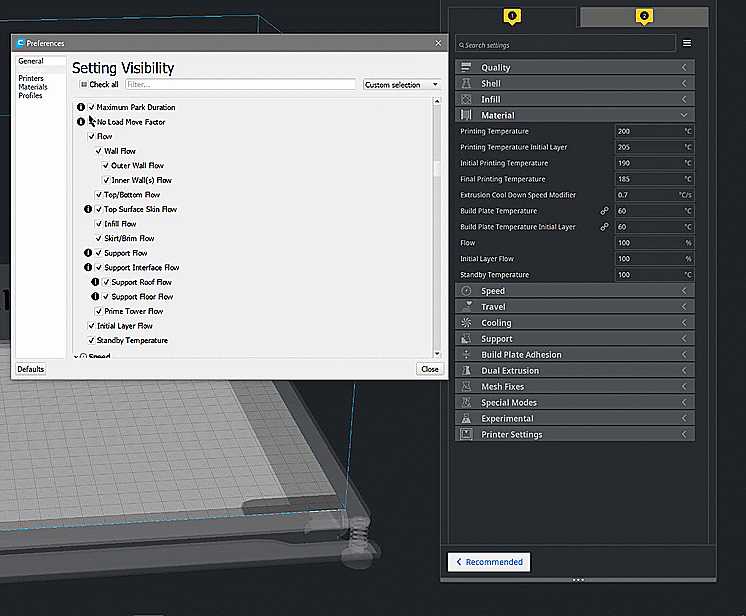The height and width of the screenshot is (616, 746).
Task: Click link icon next to Build Plate Temperature
Action: point(604,210)
